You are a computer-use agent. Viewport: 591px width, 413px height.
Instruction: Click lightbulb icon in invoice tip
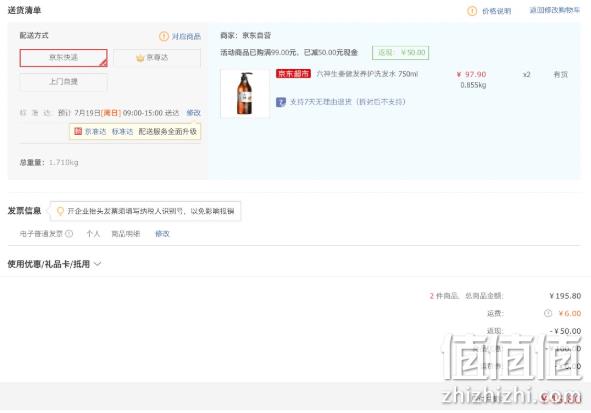point(60,211)
